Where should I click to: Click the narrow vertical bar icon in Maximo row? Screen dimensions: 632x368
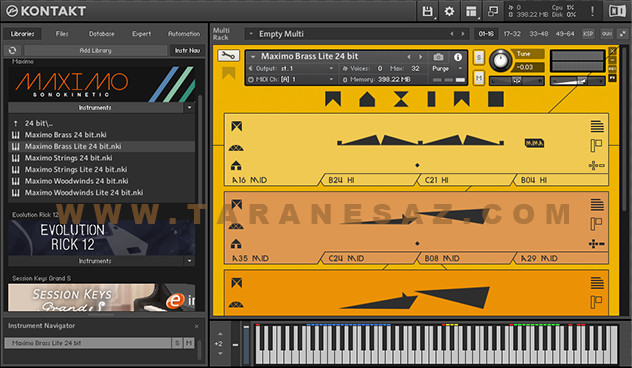point(431,99)
